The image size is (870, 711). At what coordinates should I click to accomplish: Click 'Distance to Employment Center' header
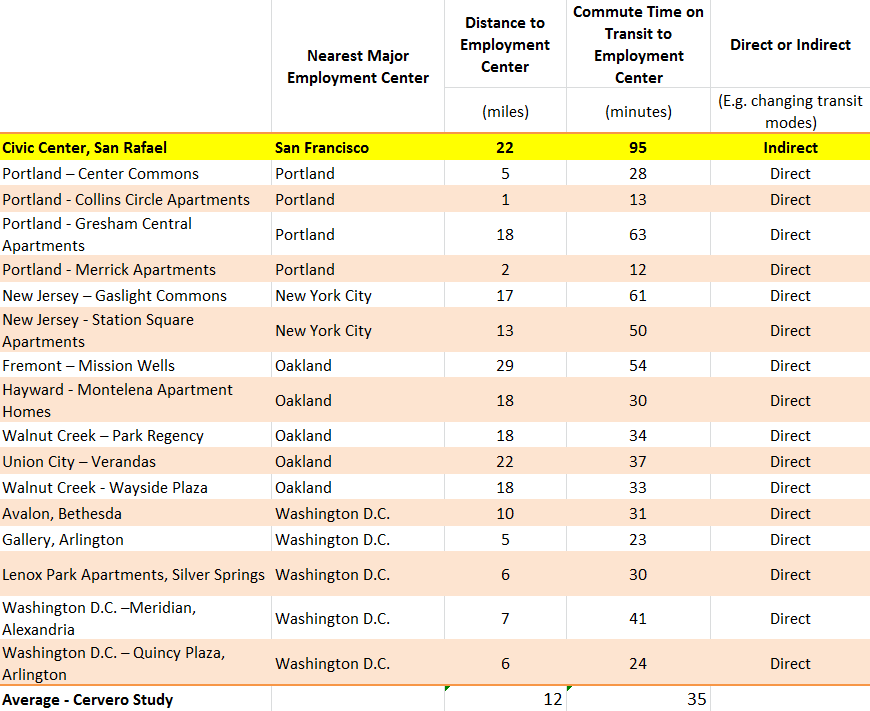[x=505, y=44]
